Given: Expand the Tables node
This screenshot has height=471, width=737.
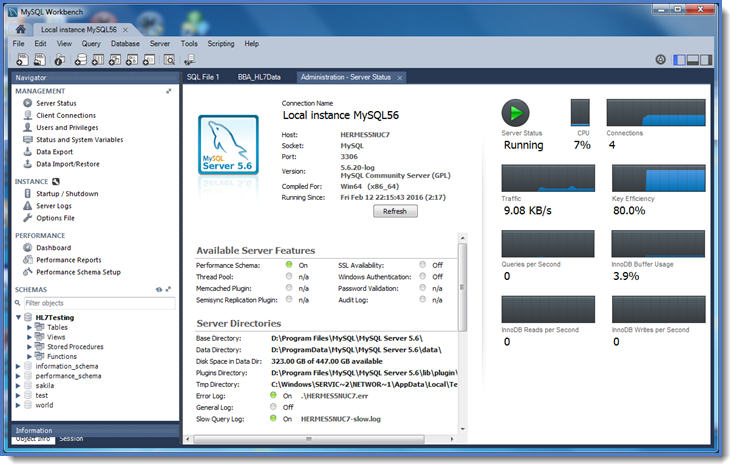Looking at the screenshot, I should 29,327.
